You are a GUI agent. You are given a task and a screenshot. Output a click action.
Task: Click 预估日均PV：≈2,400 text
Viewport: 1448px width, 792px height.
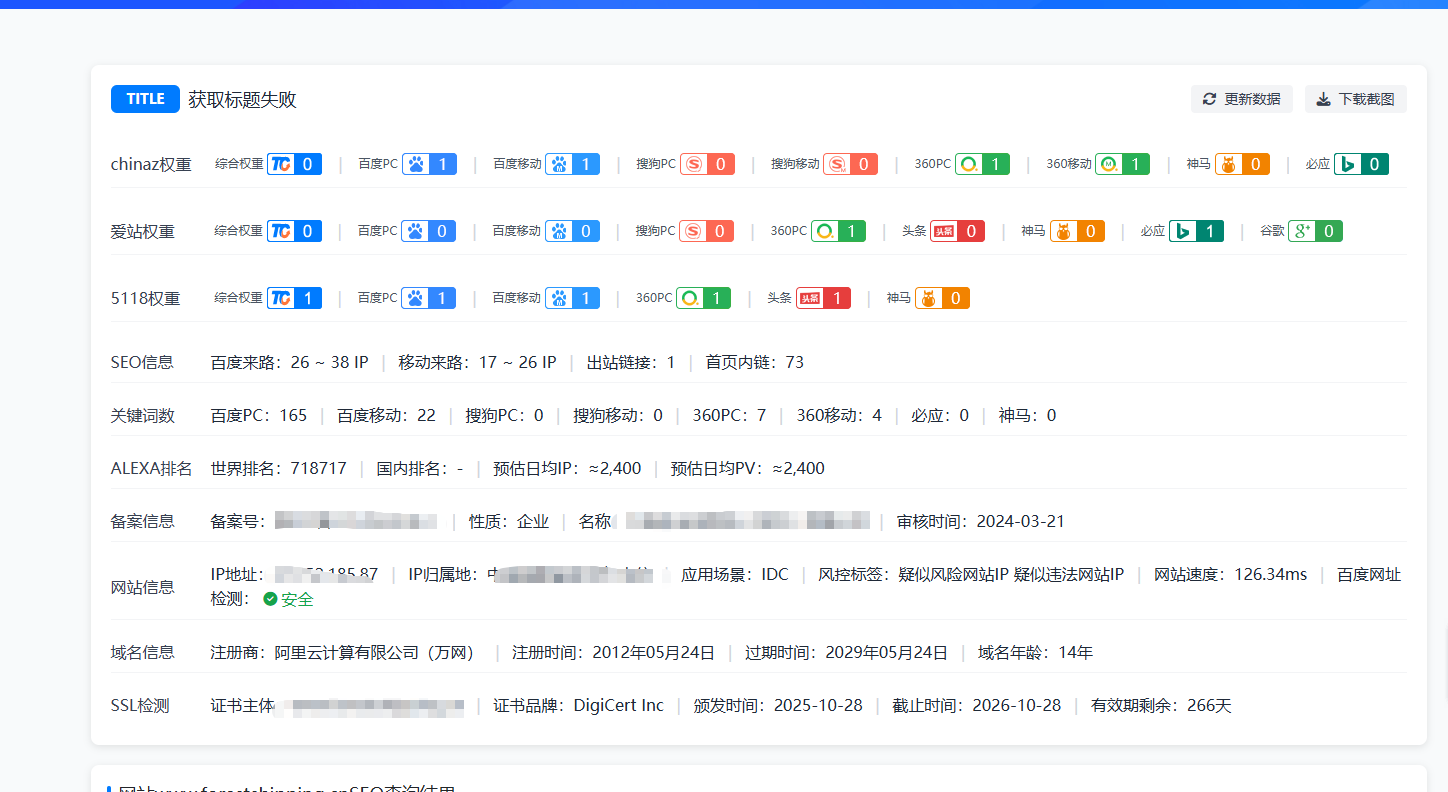pos(748,468)
